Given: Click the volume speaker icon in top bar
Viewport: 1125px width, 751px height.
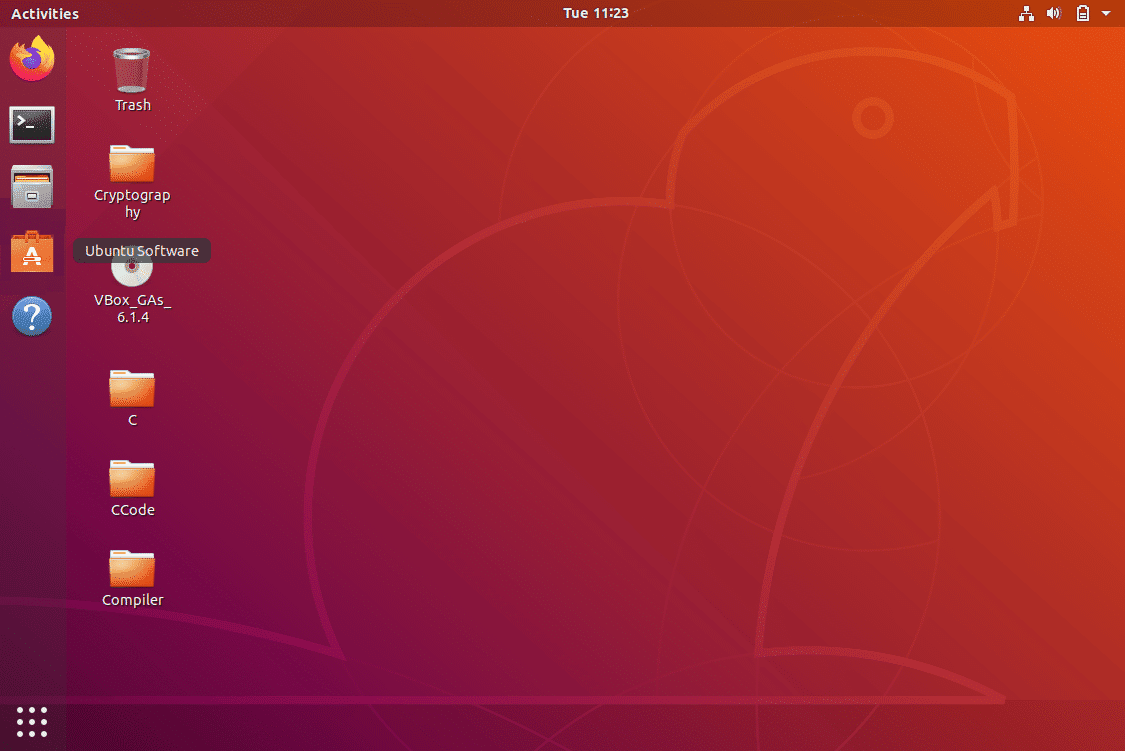Looking at the screenshot, I should pos(1054,14).
